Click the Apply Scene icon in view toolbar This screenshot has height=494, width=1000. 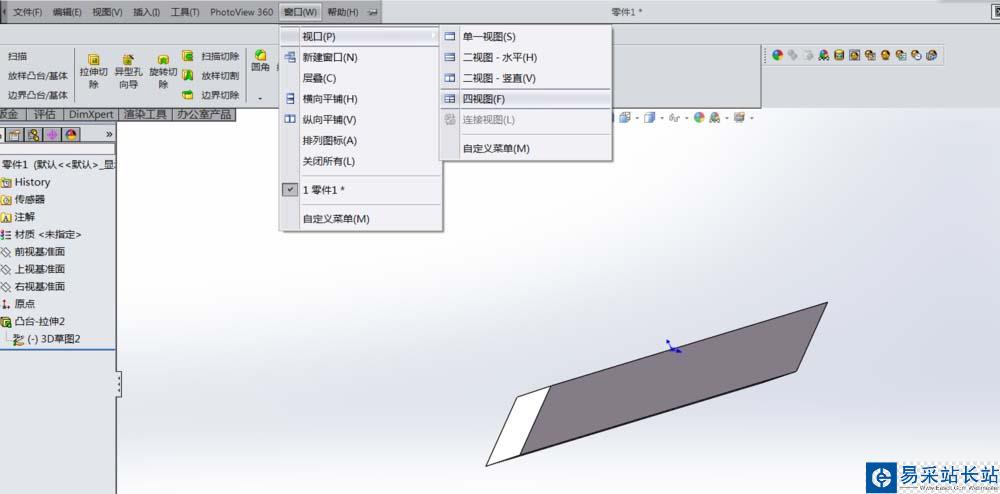click(x=714, y=118)
